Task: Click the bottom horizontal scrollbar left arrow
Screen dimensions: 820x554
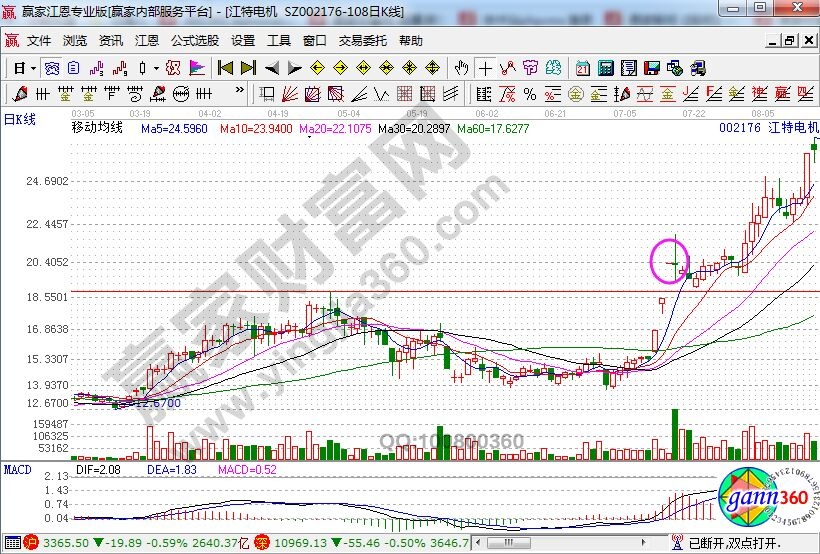Action: click(x=477, y=543)
